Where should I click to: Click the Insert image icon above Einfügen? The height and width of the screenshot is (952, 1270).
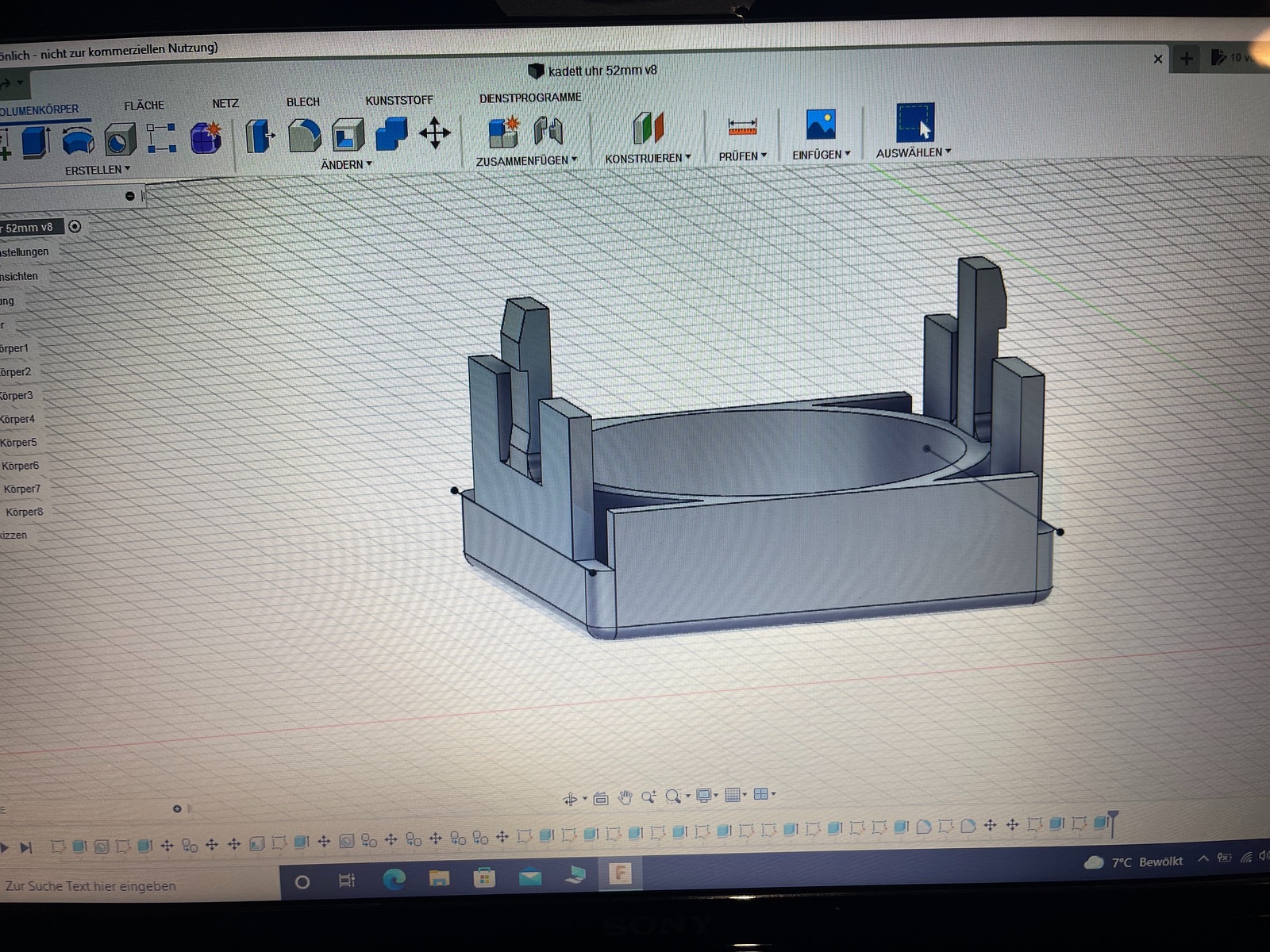[821, 125]
